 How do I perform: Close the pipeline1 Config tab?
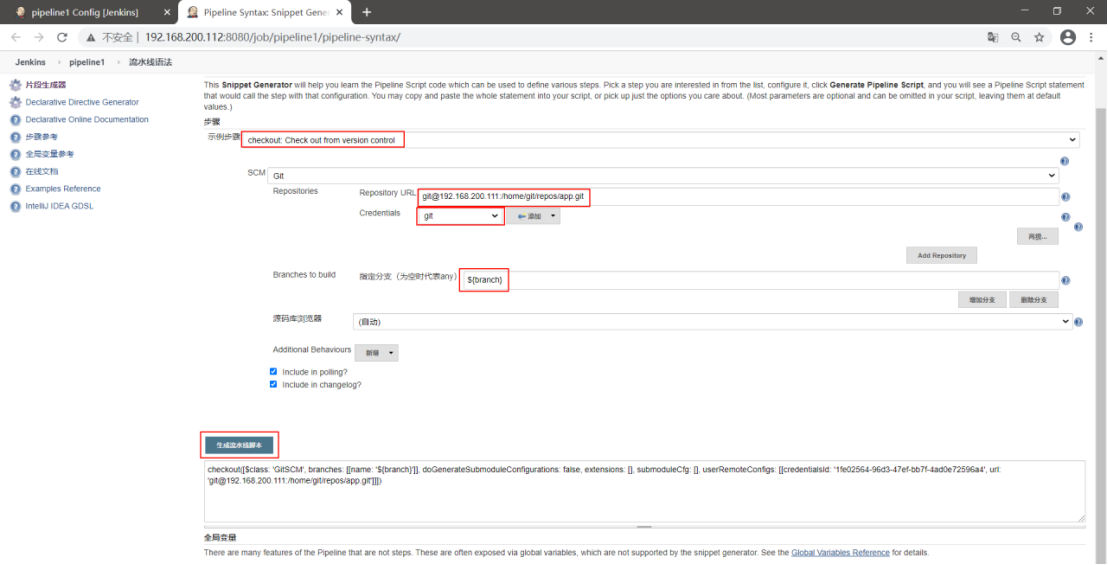click(x=167, y=13)
